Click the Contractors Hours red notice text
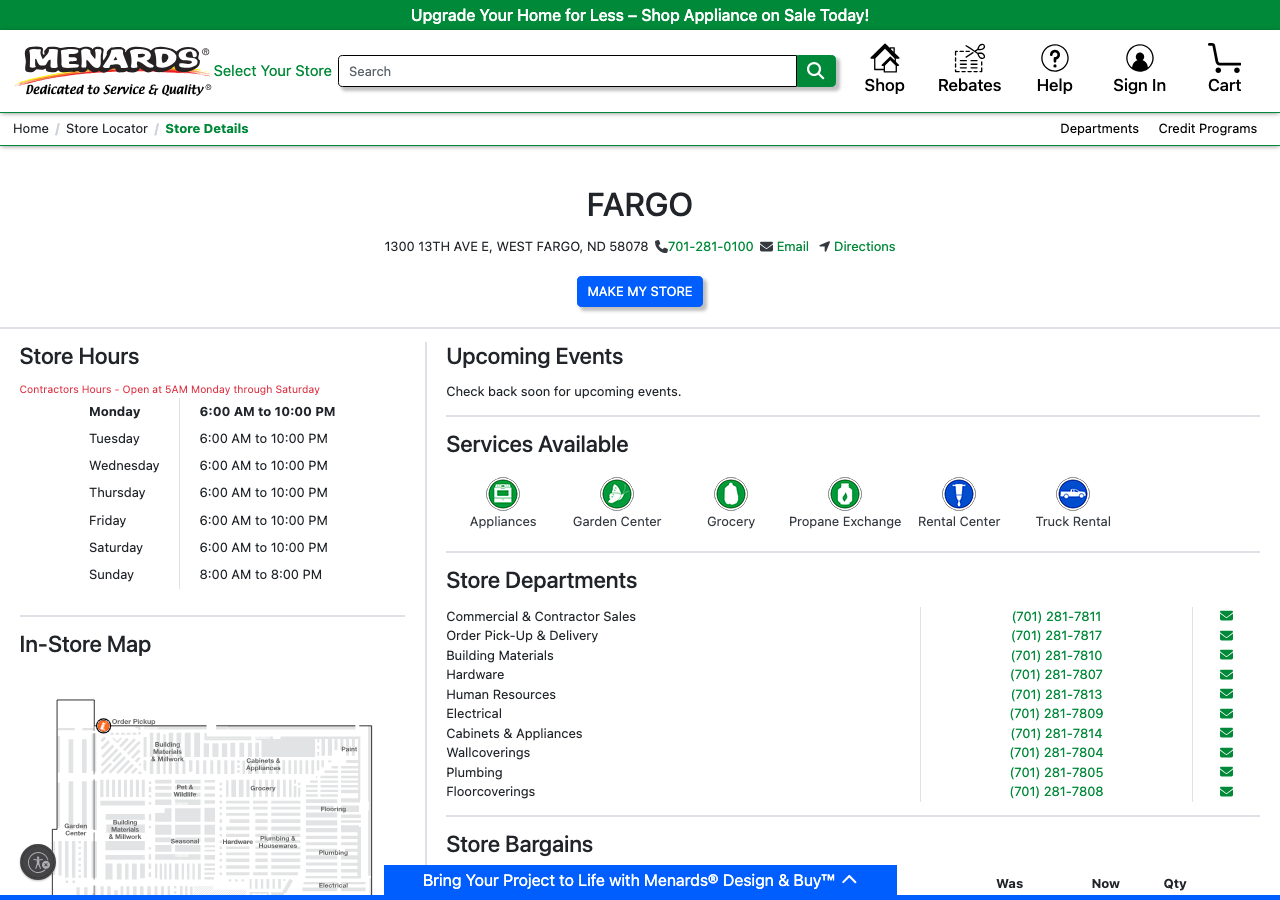Viewport: 1280px width, 900px height. [x=170, y=390]
